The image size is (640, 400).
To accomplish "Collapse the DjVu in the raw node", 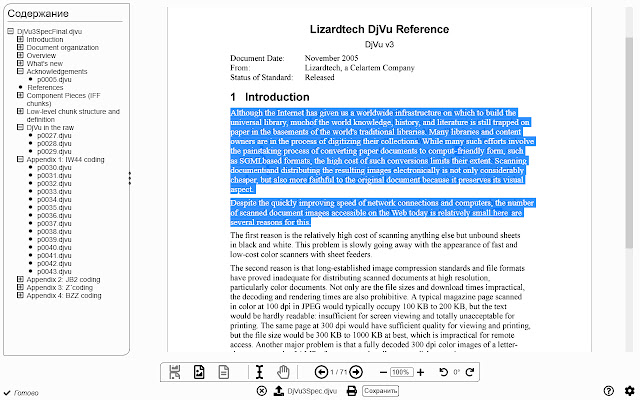I will (x=20, y=127).
